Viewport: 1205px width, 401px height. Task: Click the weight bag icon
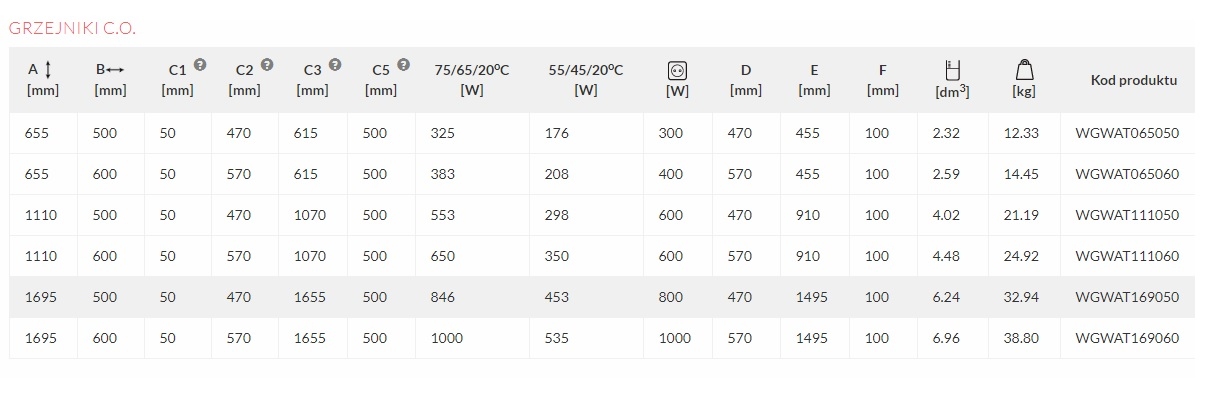pos(1024,69)
